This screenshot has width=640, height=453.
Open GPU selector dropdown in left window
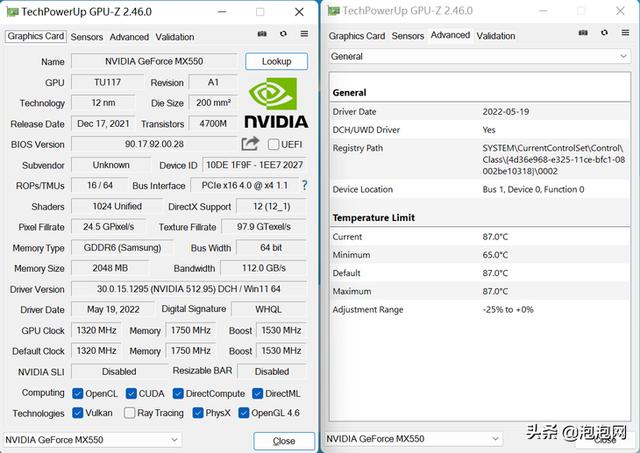[x=92, y=439]
